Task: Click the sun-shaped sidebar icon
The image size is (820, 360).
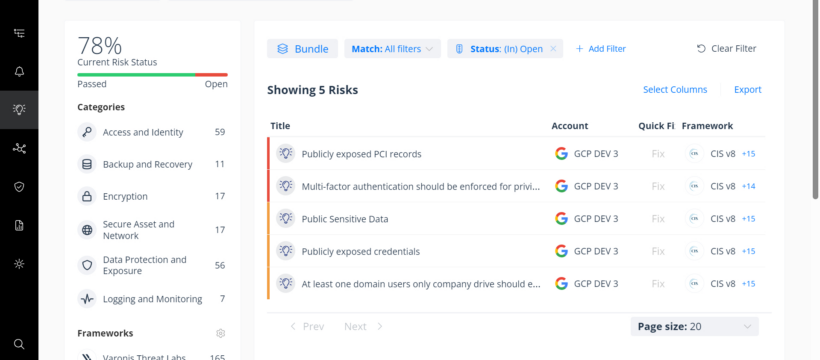Action: tap(19, 264)
